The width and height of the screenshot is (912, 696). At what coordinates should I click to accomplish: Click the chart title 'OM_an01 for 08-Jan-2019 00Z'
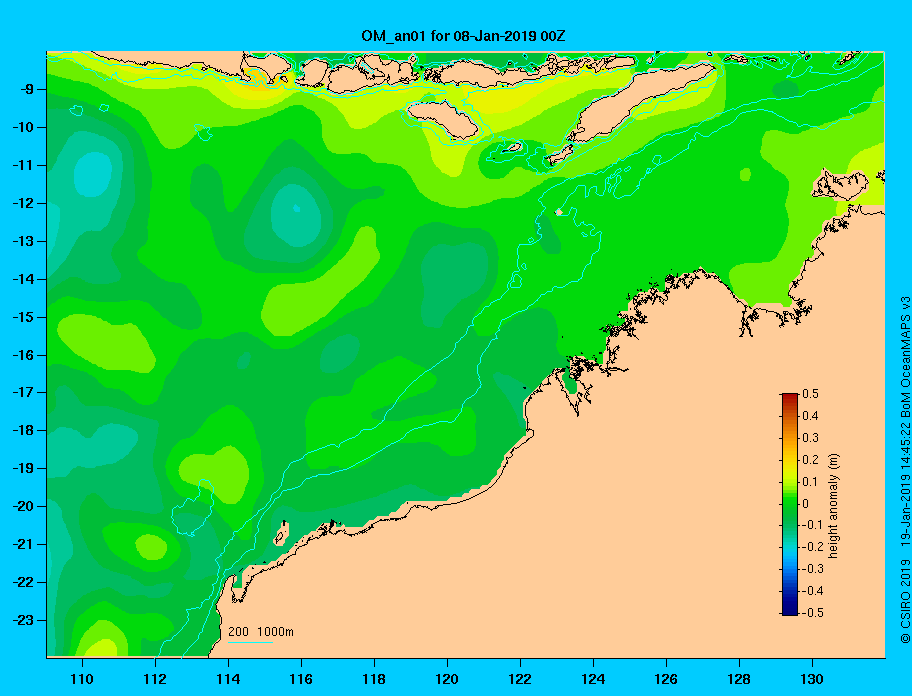(463, 36)
